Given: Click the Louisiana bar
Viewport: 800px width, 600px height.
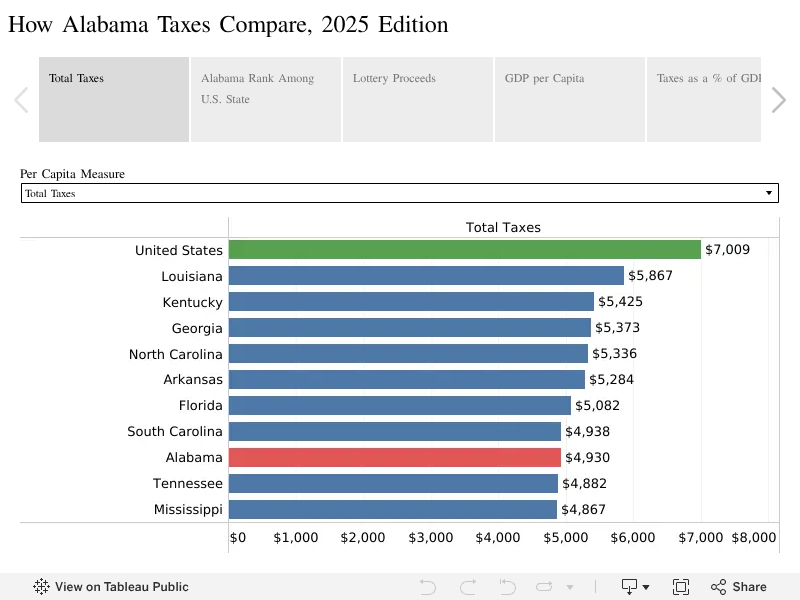Looking at the screenshot, I should click(427, 276).
